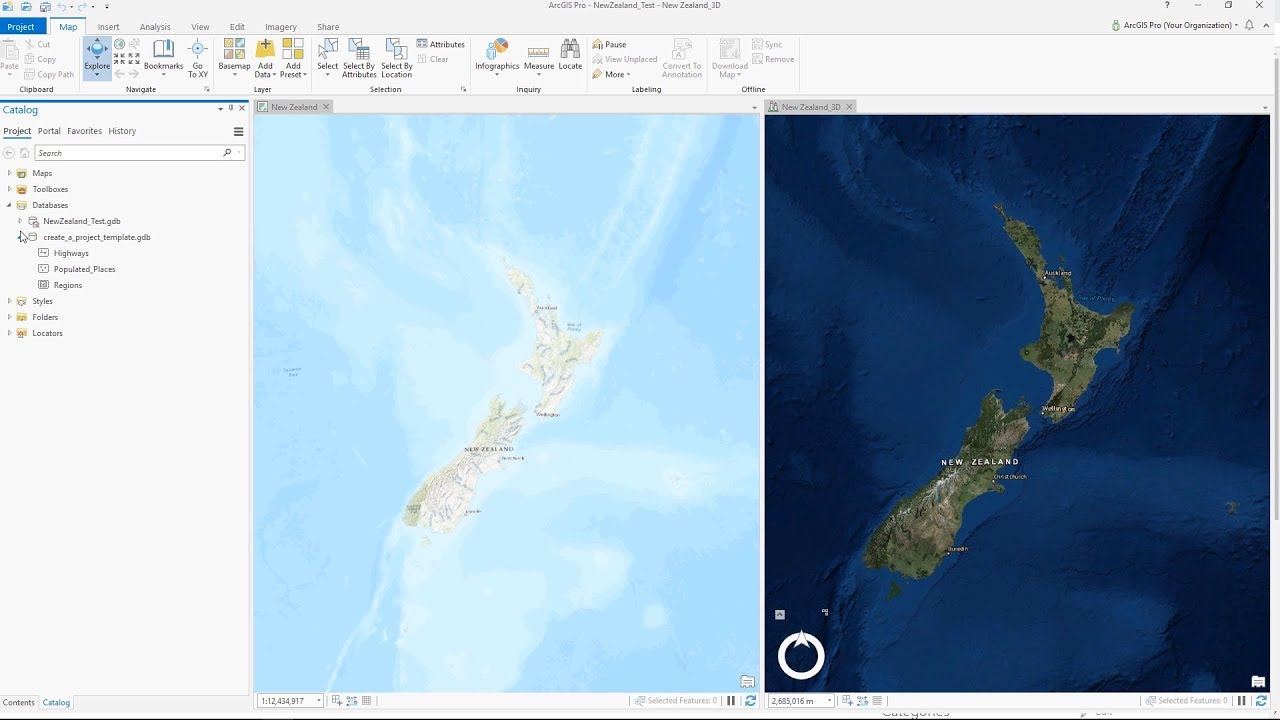Expand the More labeling options dropdown
The height and width of the screenshot is (720, 1280).
(x=611, y=74)
